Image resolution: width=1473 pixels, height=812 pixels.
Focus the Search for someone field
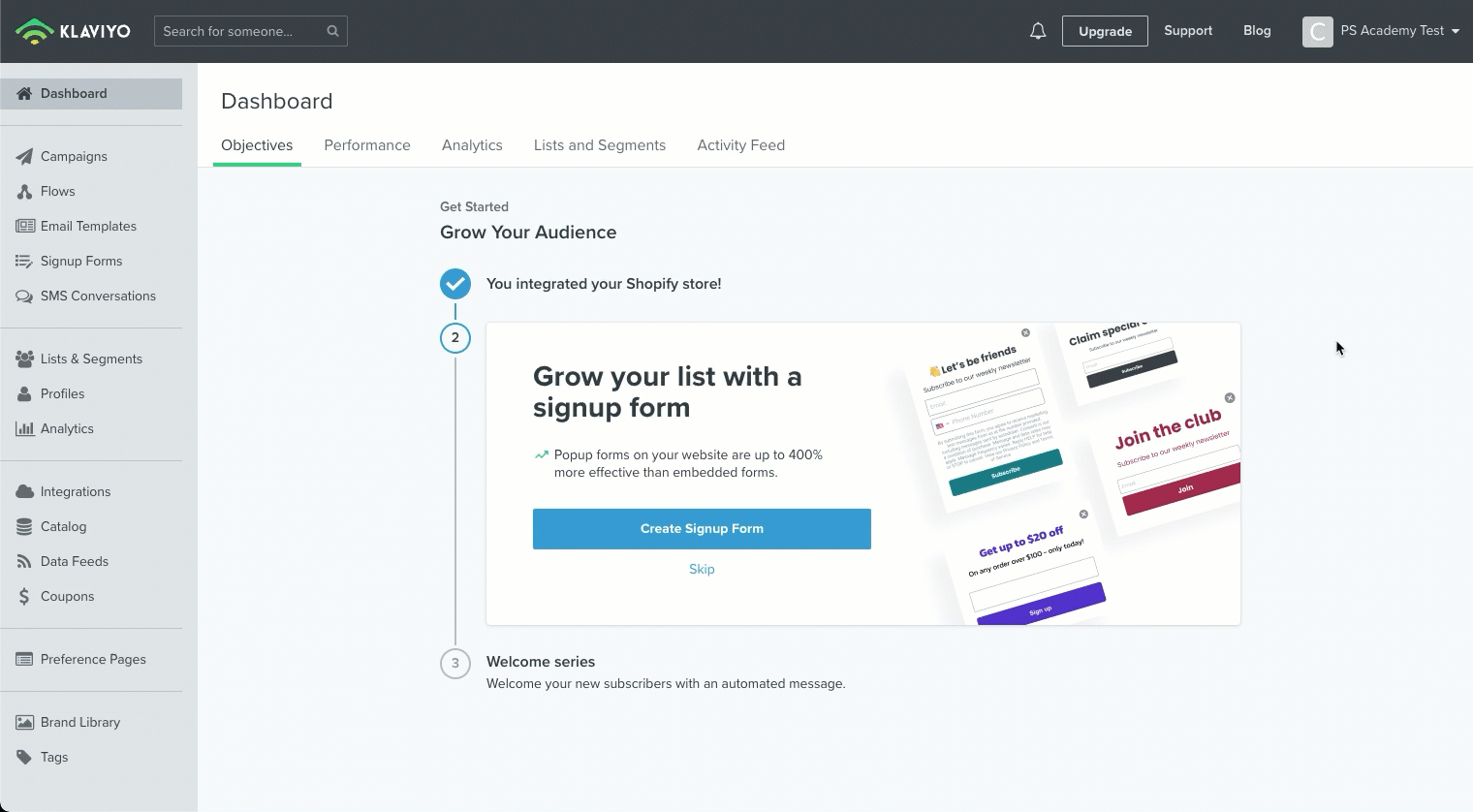click(240, 31)
